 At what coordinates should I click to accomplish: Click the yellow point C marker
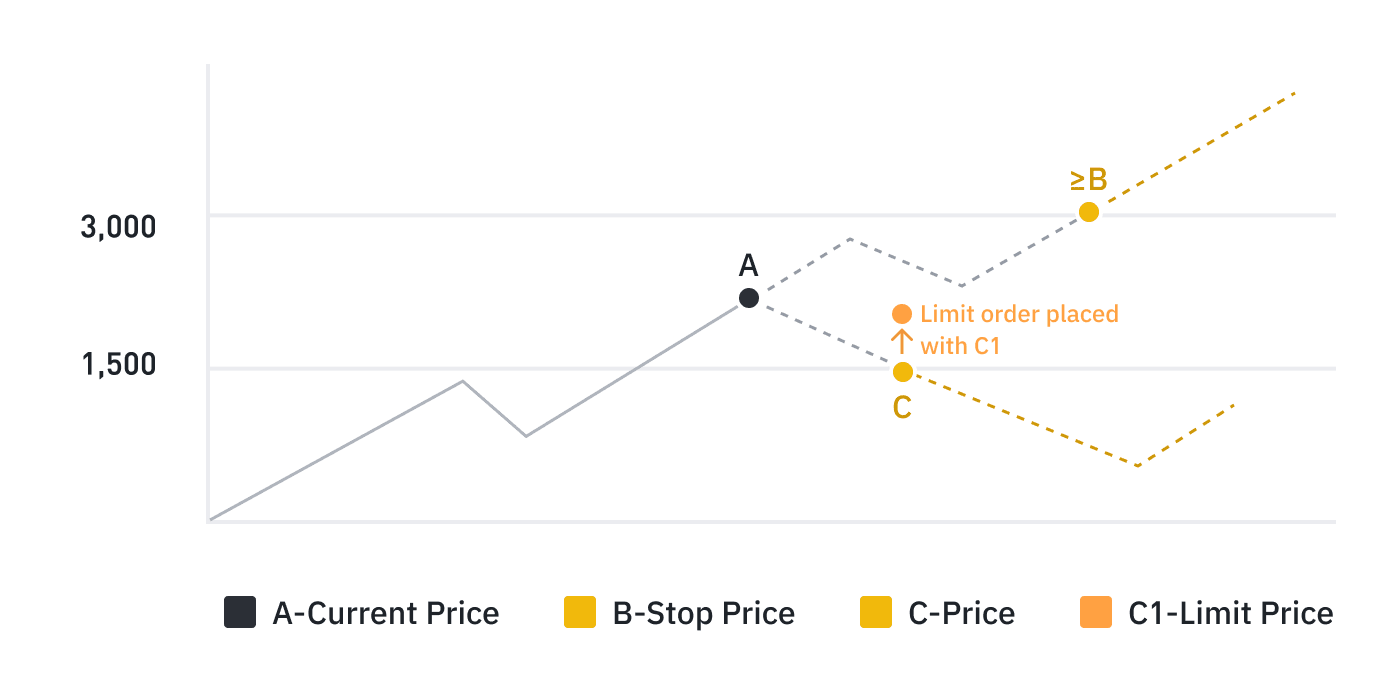pyautogui.click(x=902, y=372)
